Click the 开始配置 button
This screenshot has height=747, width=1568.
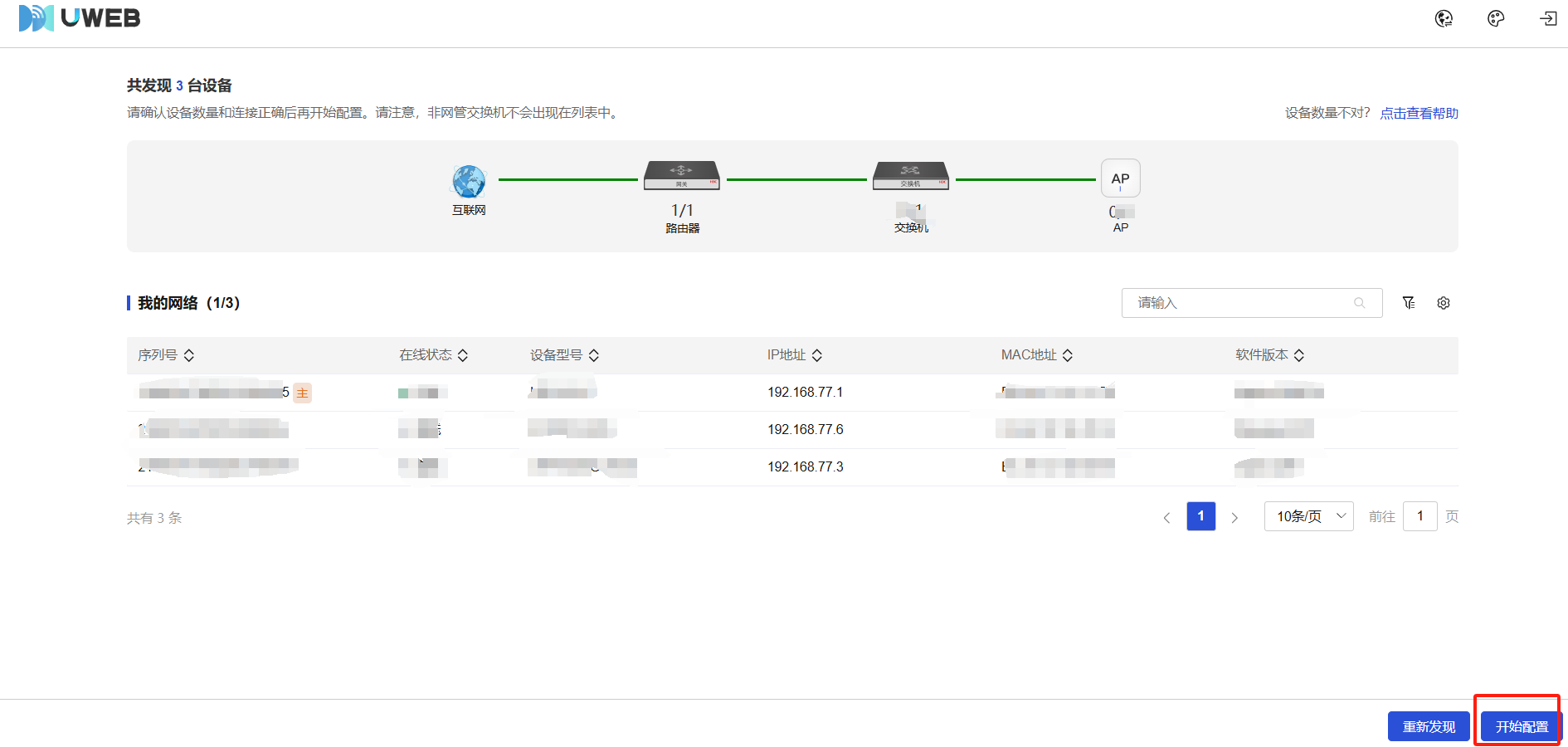pos(1521,726)
